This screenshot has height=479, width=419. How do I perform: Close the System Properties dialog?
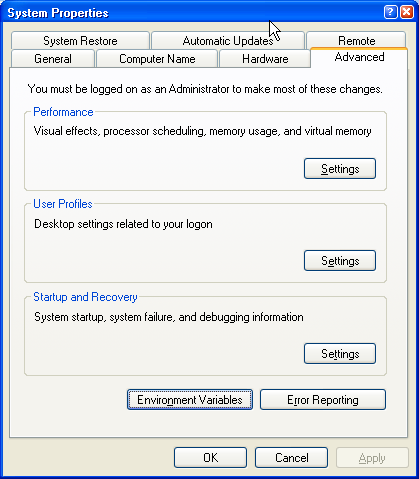407,12
